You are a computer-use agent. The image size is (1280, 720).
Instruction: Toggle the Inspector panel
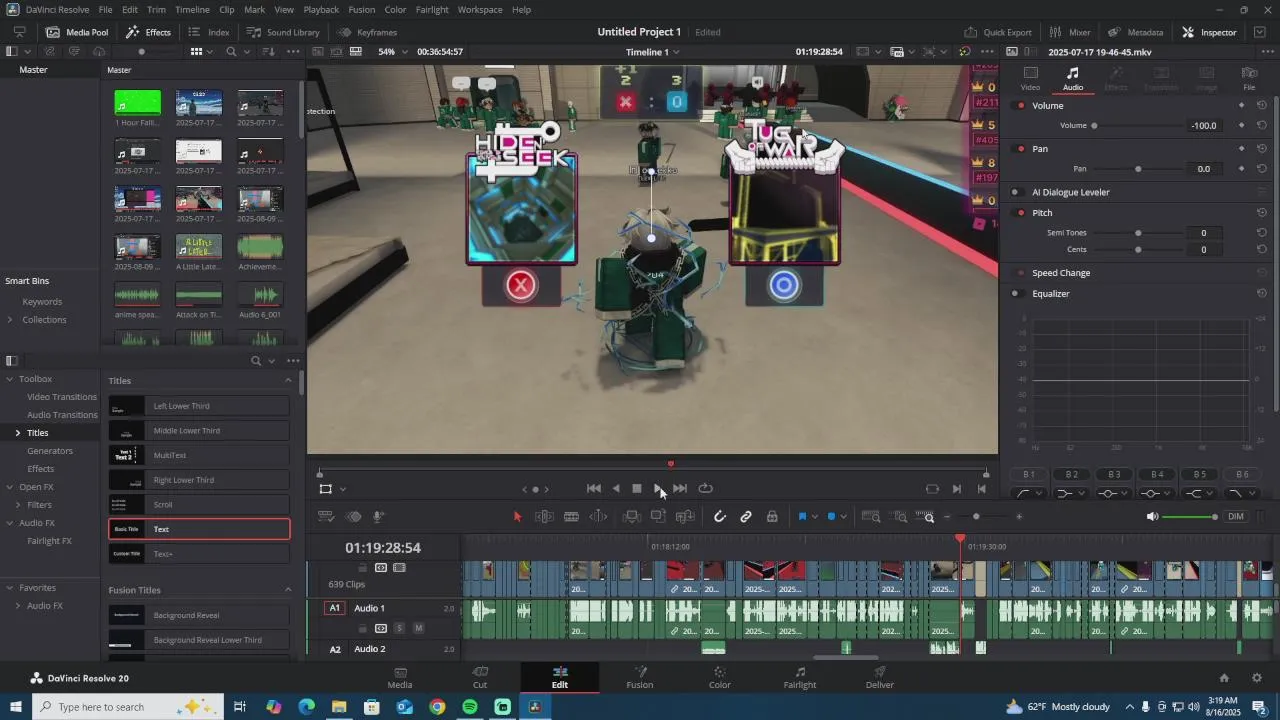[x=1209, y=32]
